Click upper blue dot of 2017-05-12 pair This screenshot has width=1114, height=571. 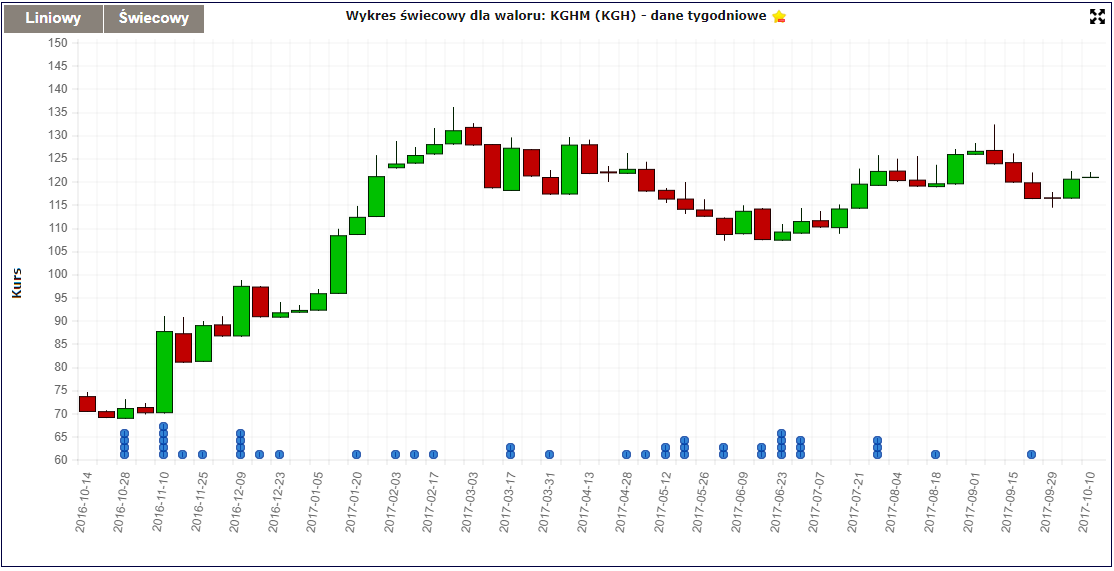666,447
